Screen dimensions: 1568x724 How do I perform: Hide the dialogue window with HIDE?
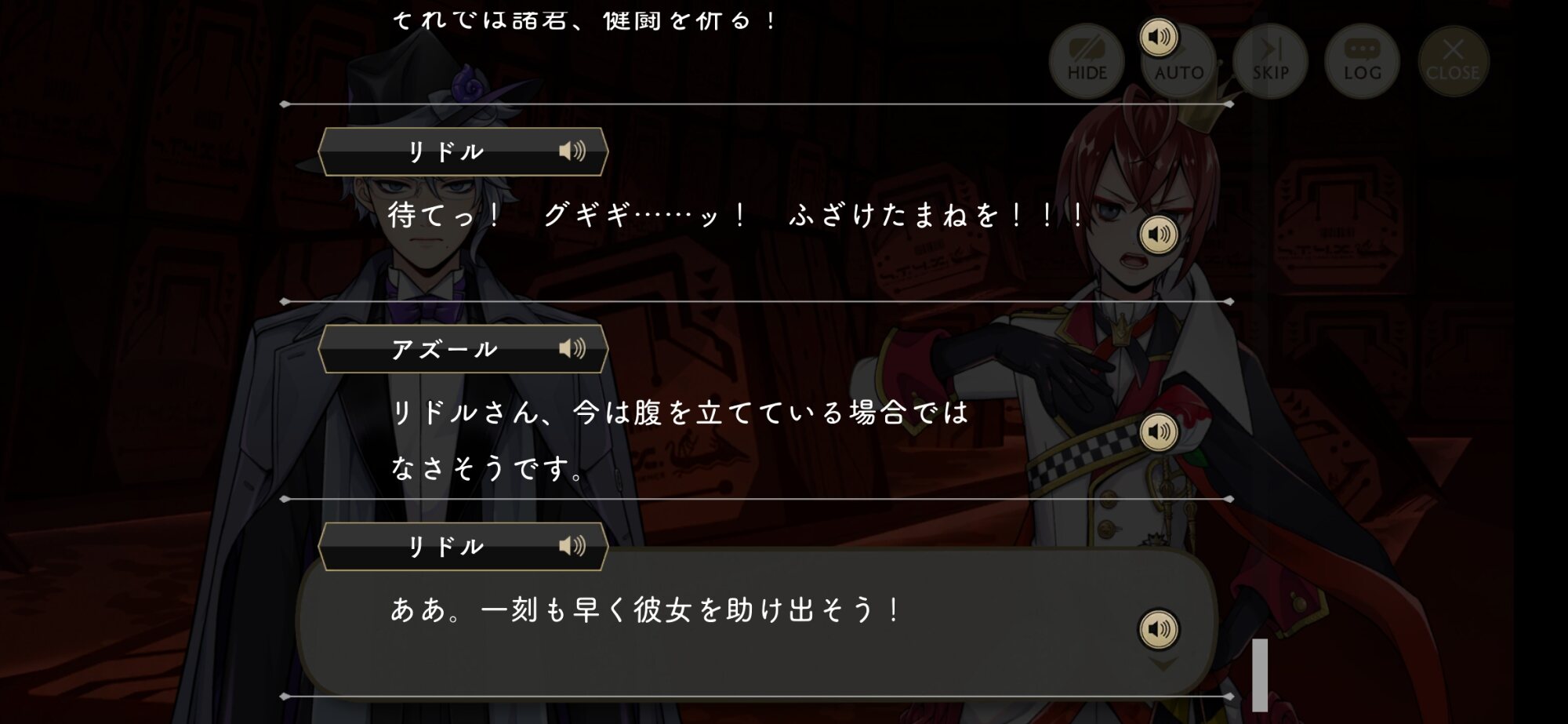coord(1087,61)
